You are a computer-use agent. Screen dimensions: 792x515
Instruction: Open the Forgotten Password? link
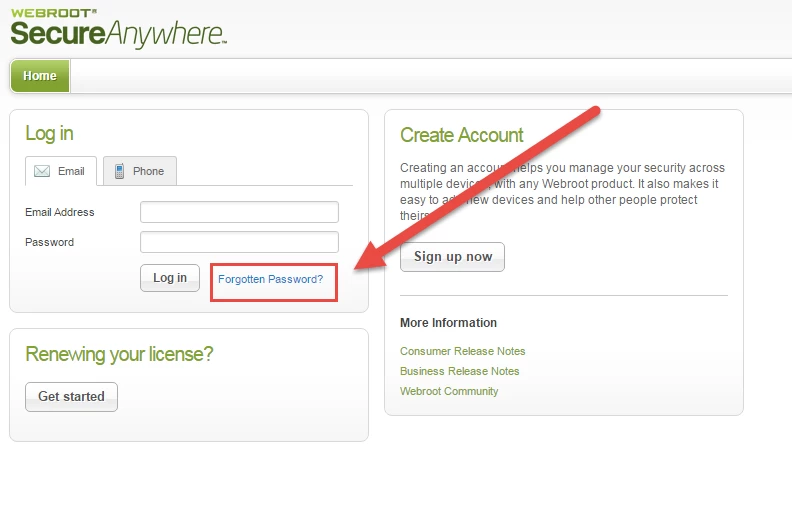pyautogui.click(x=270, y=279)
